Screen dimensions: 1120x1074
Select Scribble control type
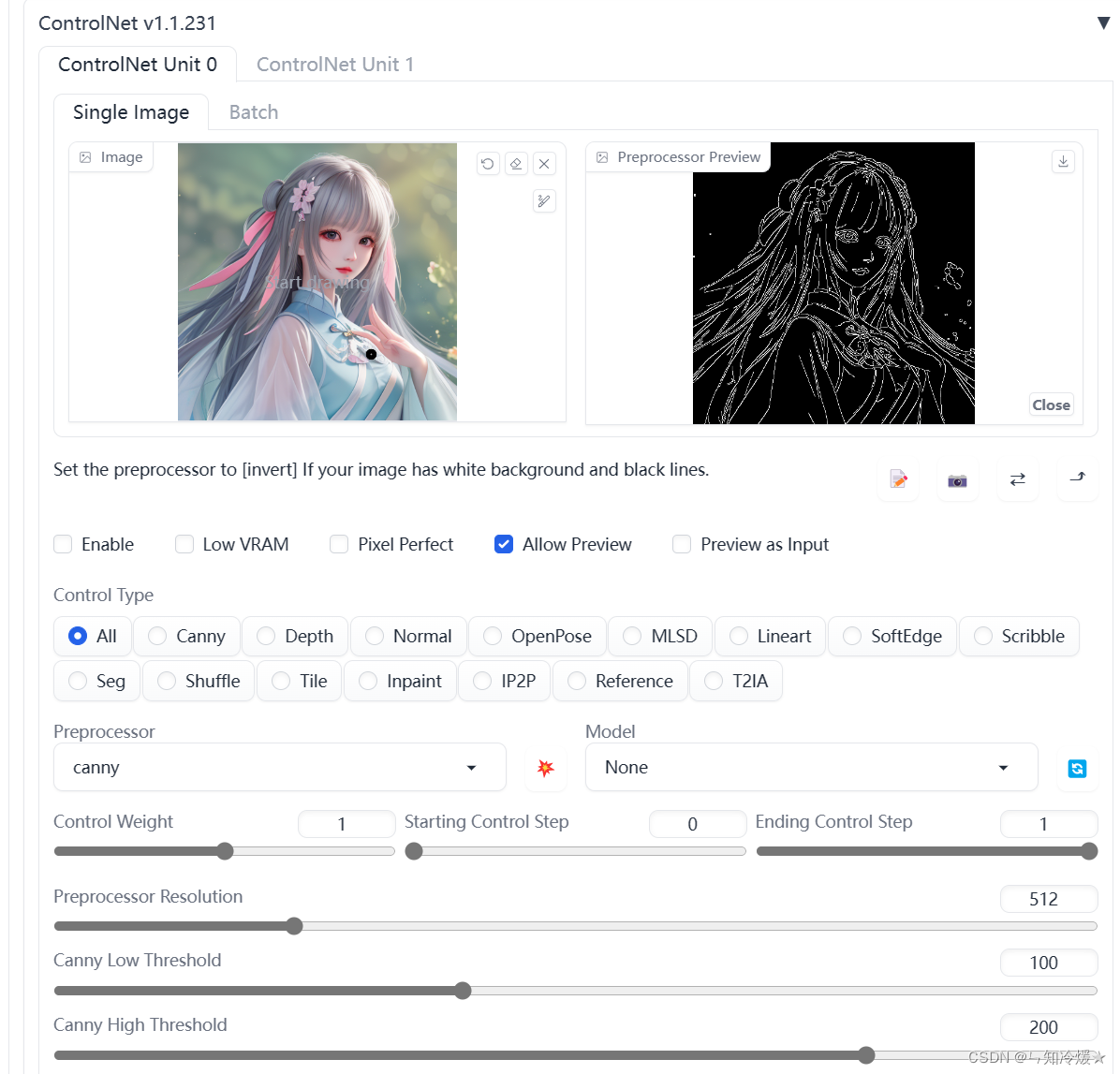point(1019,637)
